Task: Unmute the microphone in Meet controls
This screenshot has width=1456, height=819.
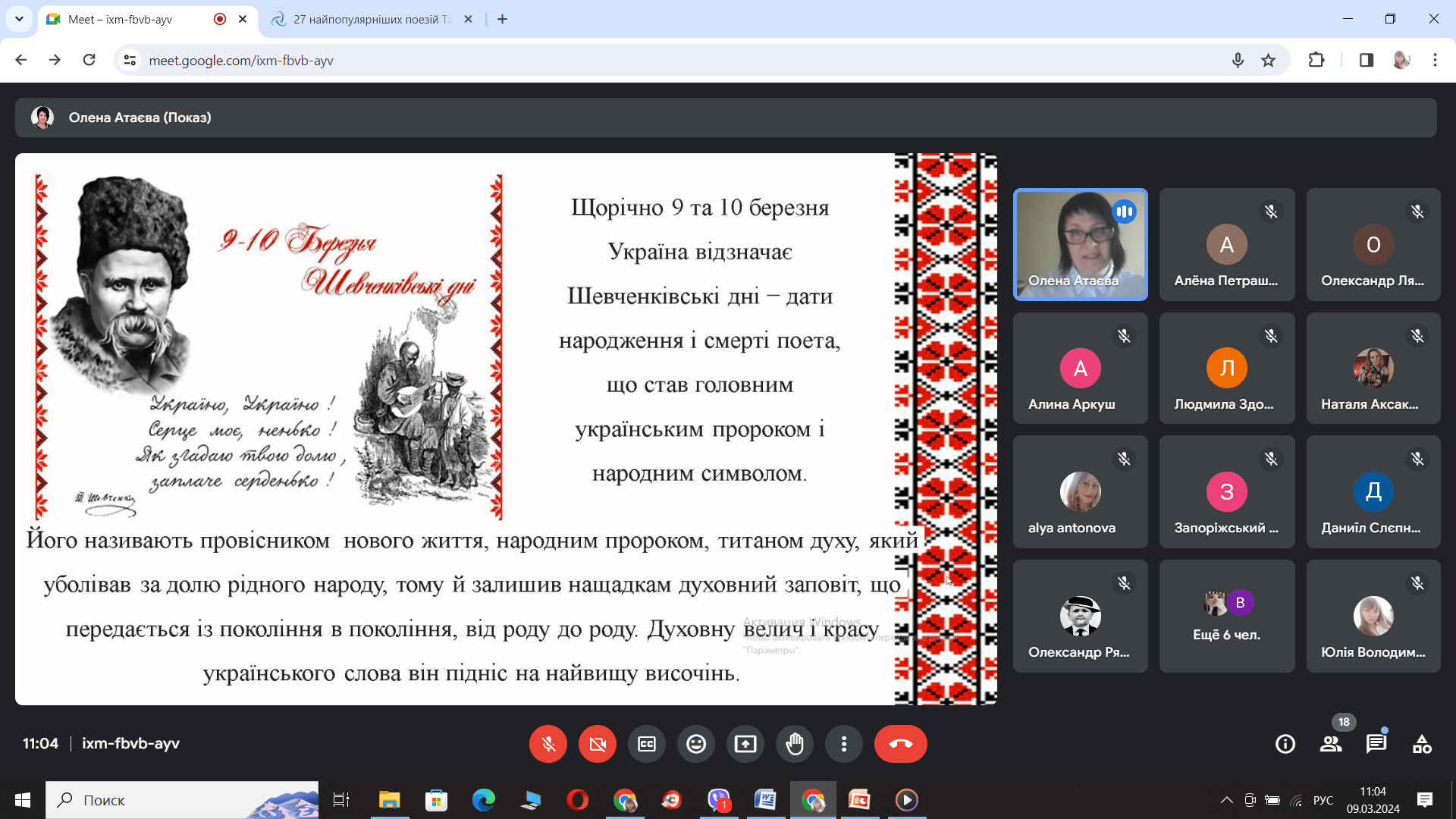Action: 548,744
